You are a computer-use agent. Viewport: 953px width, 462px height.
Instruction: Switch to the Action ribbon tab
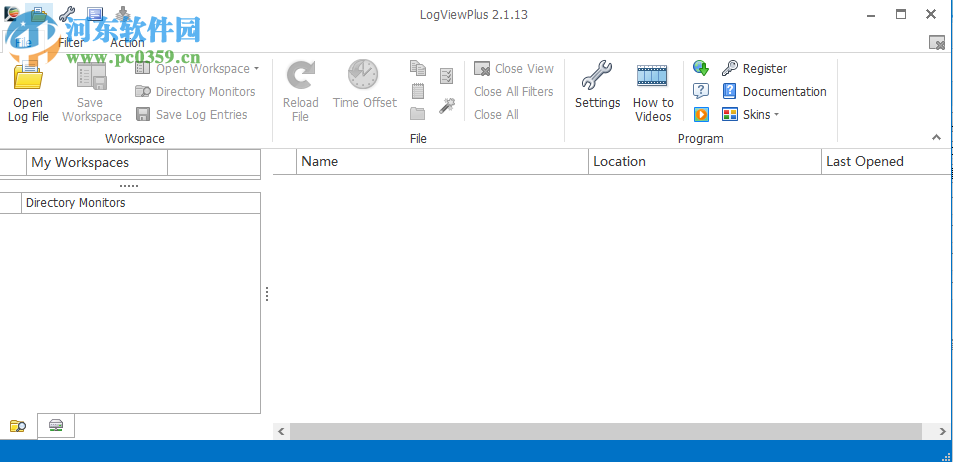coord(127,43)
